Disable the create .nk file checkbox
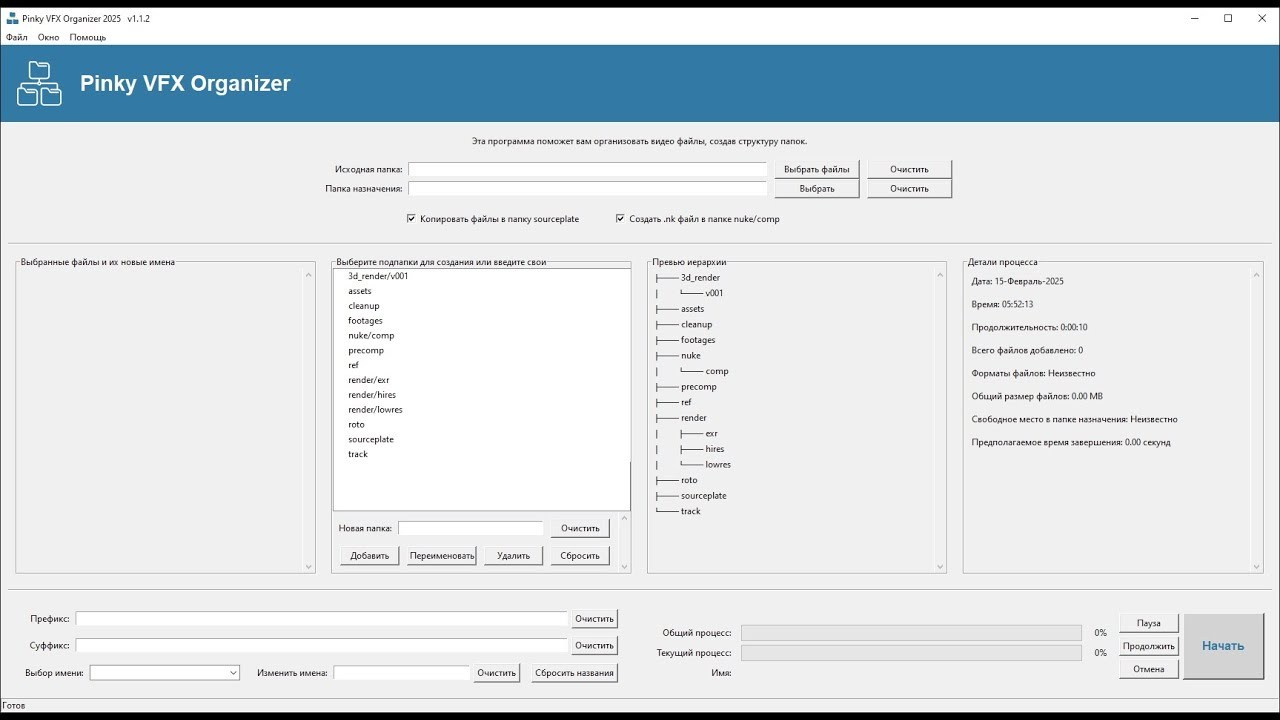Image resolution: width=1280 pixels, height=720 pixels. click(620, 219)
